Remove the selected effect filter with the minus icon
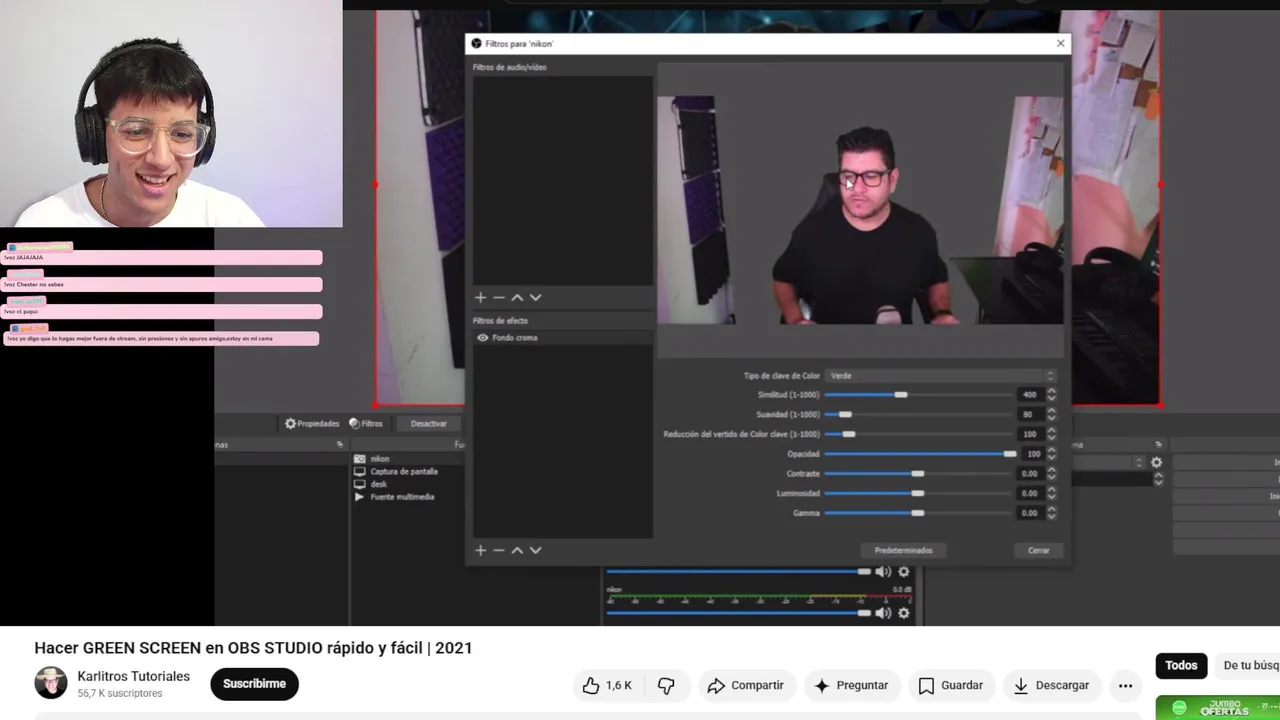 [498, 550]
